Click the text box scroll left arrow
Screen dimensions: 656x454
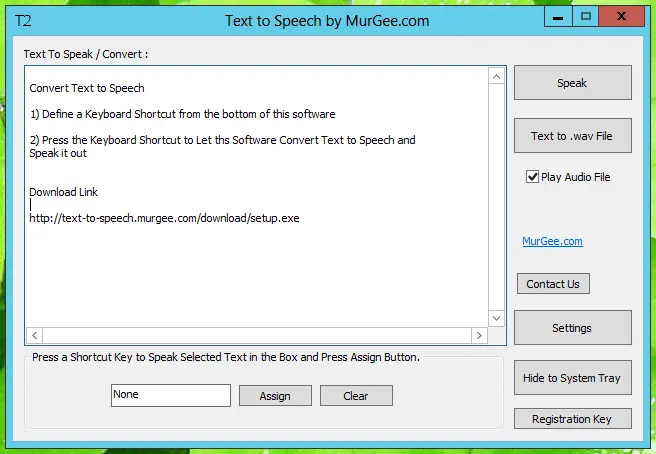click(x=34, y=336)
